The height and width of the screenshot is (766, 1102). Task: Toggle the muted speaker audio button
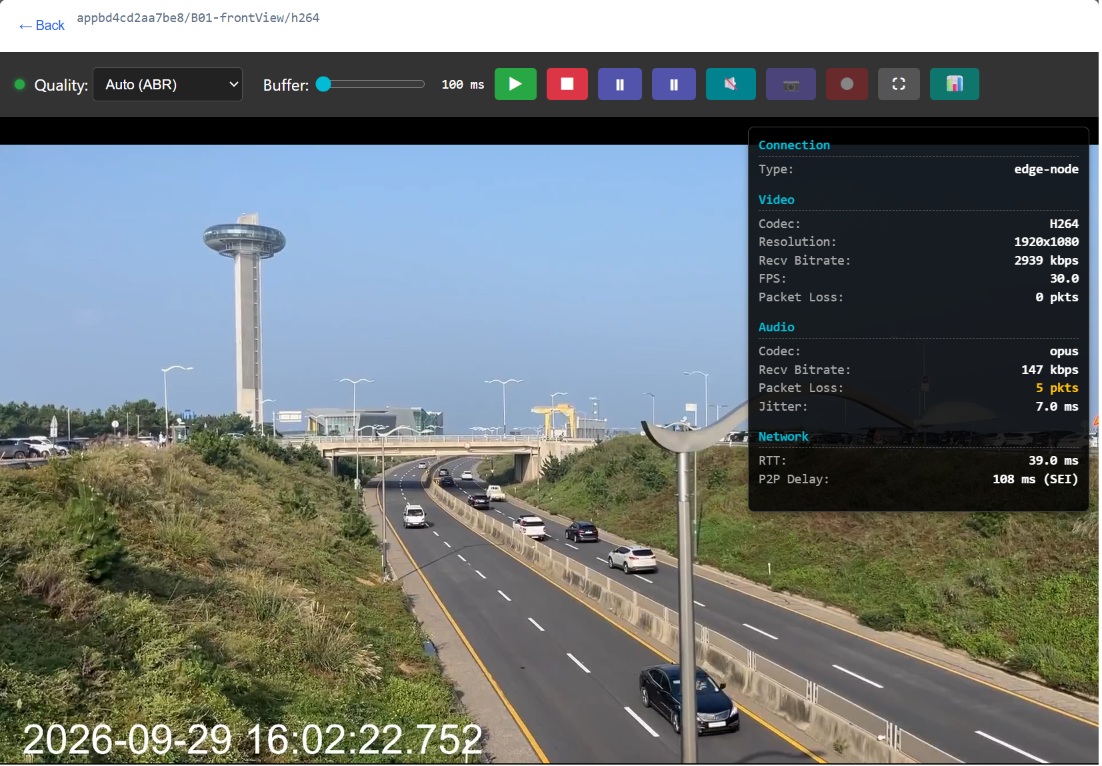point(731,84)
